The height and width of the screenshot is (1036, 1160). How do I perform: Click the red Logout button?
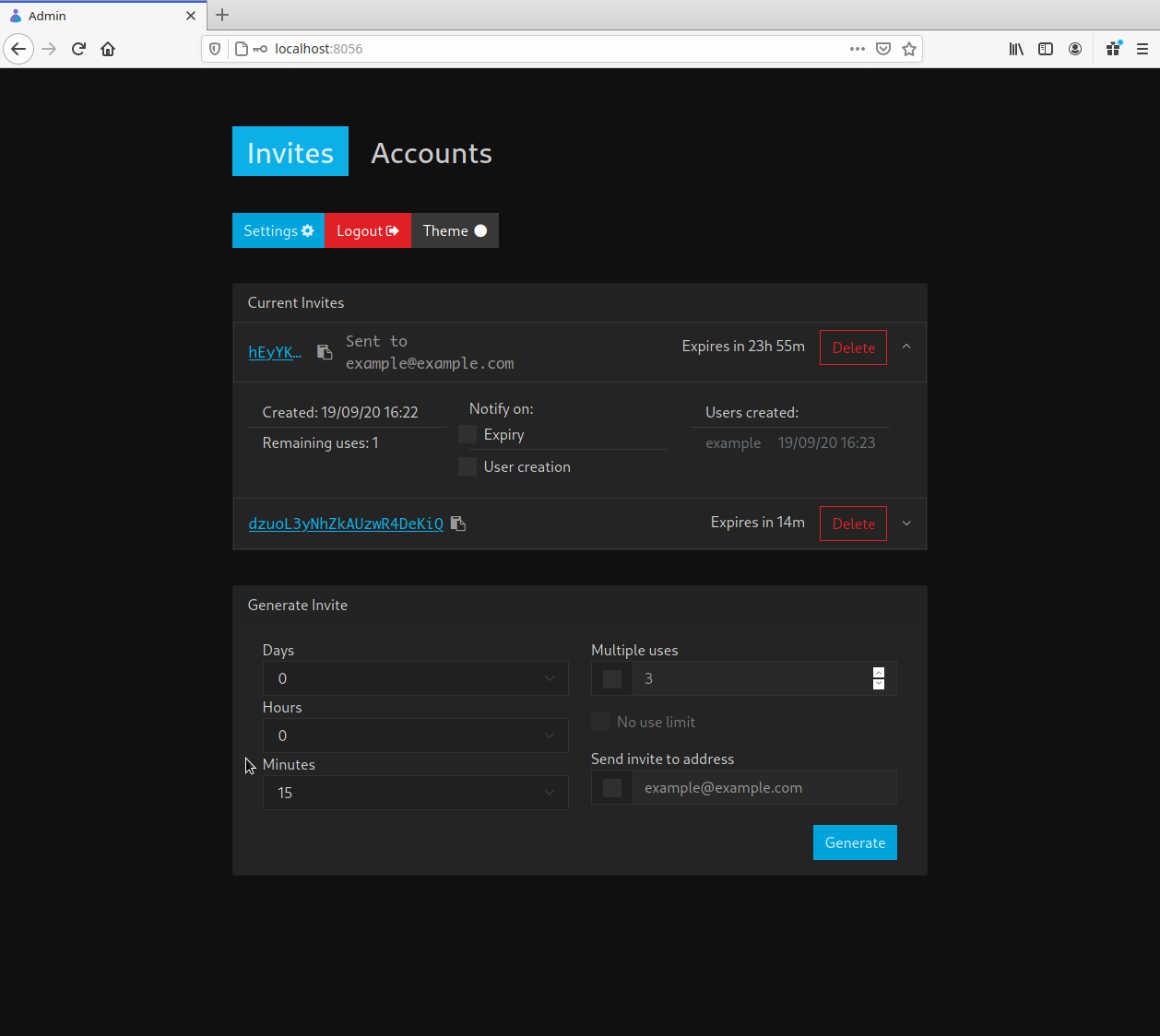click(x=368, y=230)
